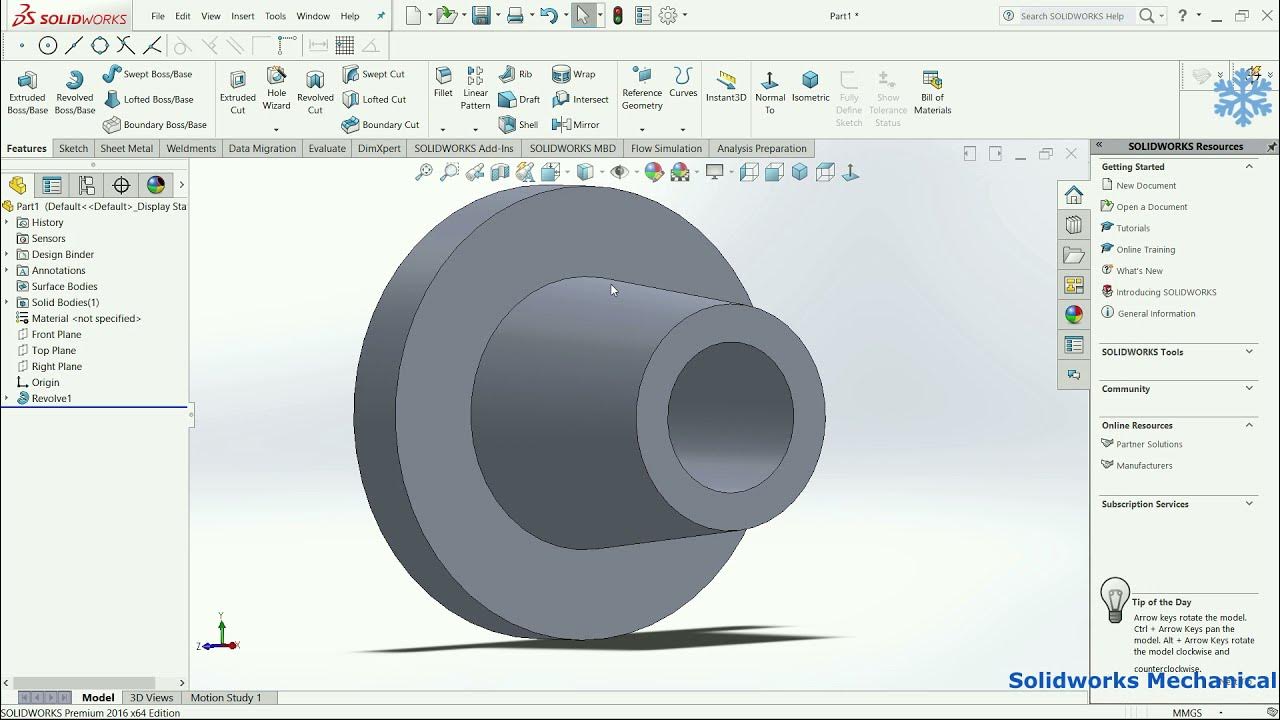Toggle Instant3D mode
Screen dimensions: 1280x720
pyautogui.click(x=726, y=85)
